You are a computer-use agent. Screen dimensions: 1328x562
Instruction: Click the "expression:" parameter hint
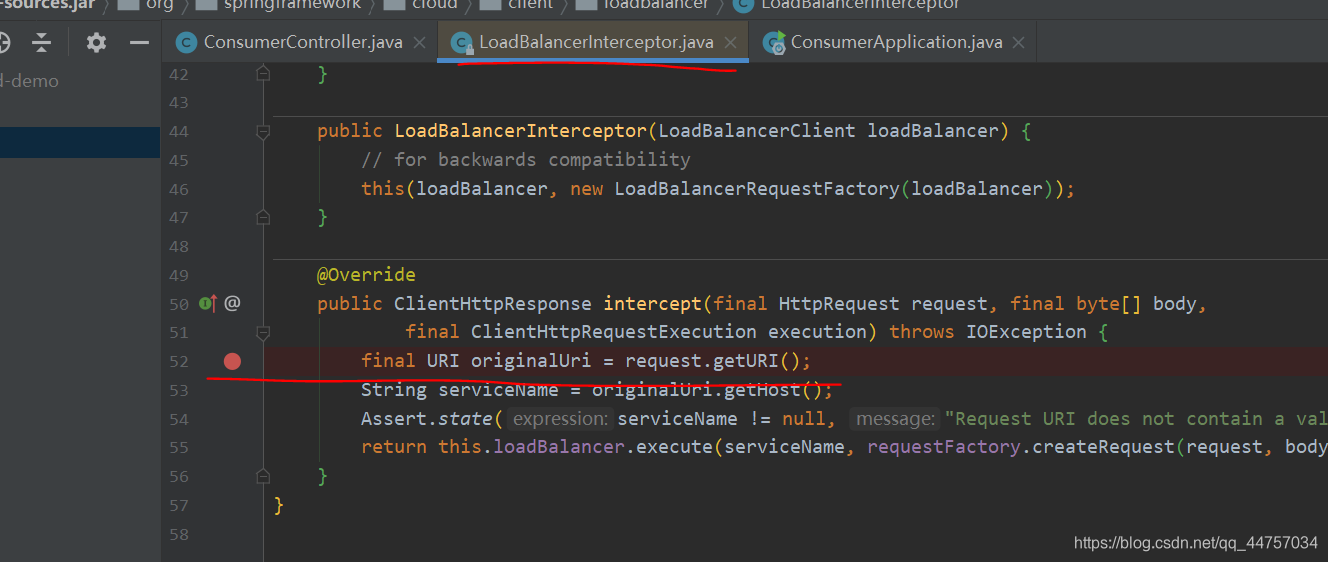click(x=560, y=419)
